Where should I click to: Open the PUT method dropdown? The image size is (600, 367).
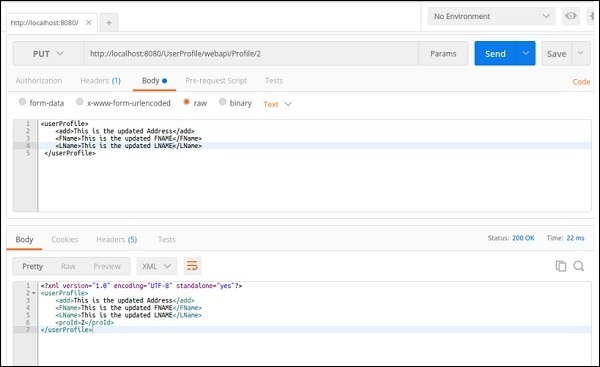(x=48, y=54)
